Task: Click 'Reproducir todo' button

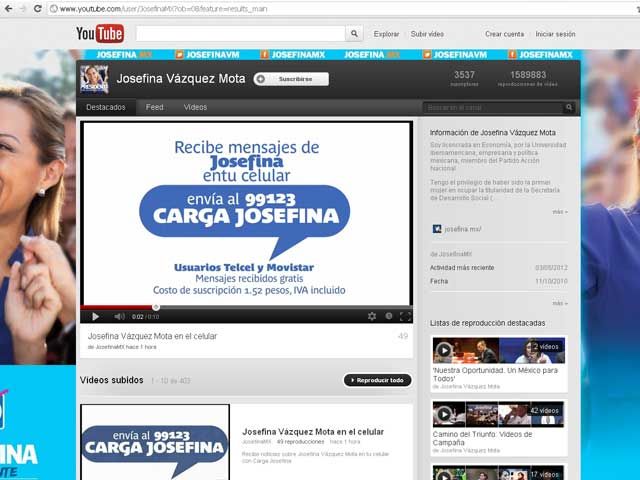Action: click(377, 380)
